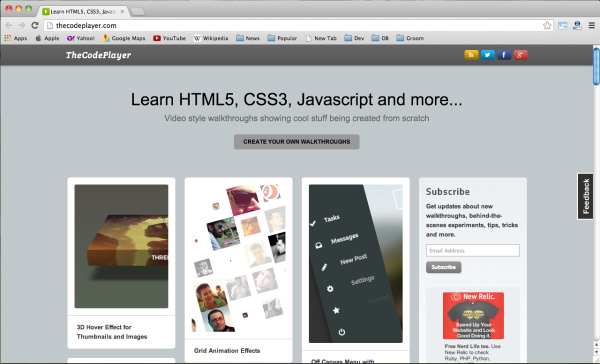Expand the Popular bookmarks folder
600x364 pixels.
pyautogui.click(x=282, y=38)
